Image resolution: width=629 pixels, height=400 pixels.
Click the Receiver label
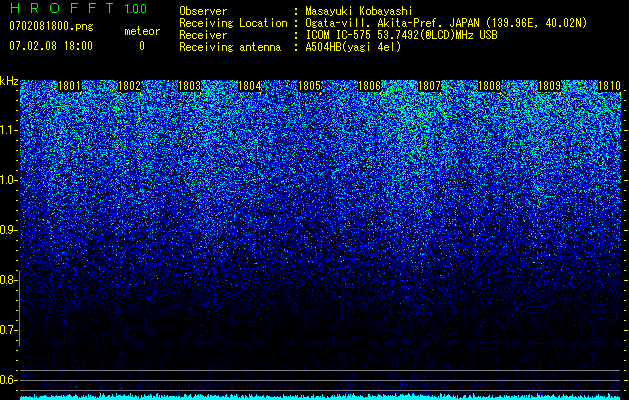203,35
